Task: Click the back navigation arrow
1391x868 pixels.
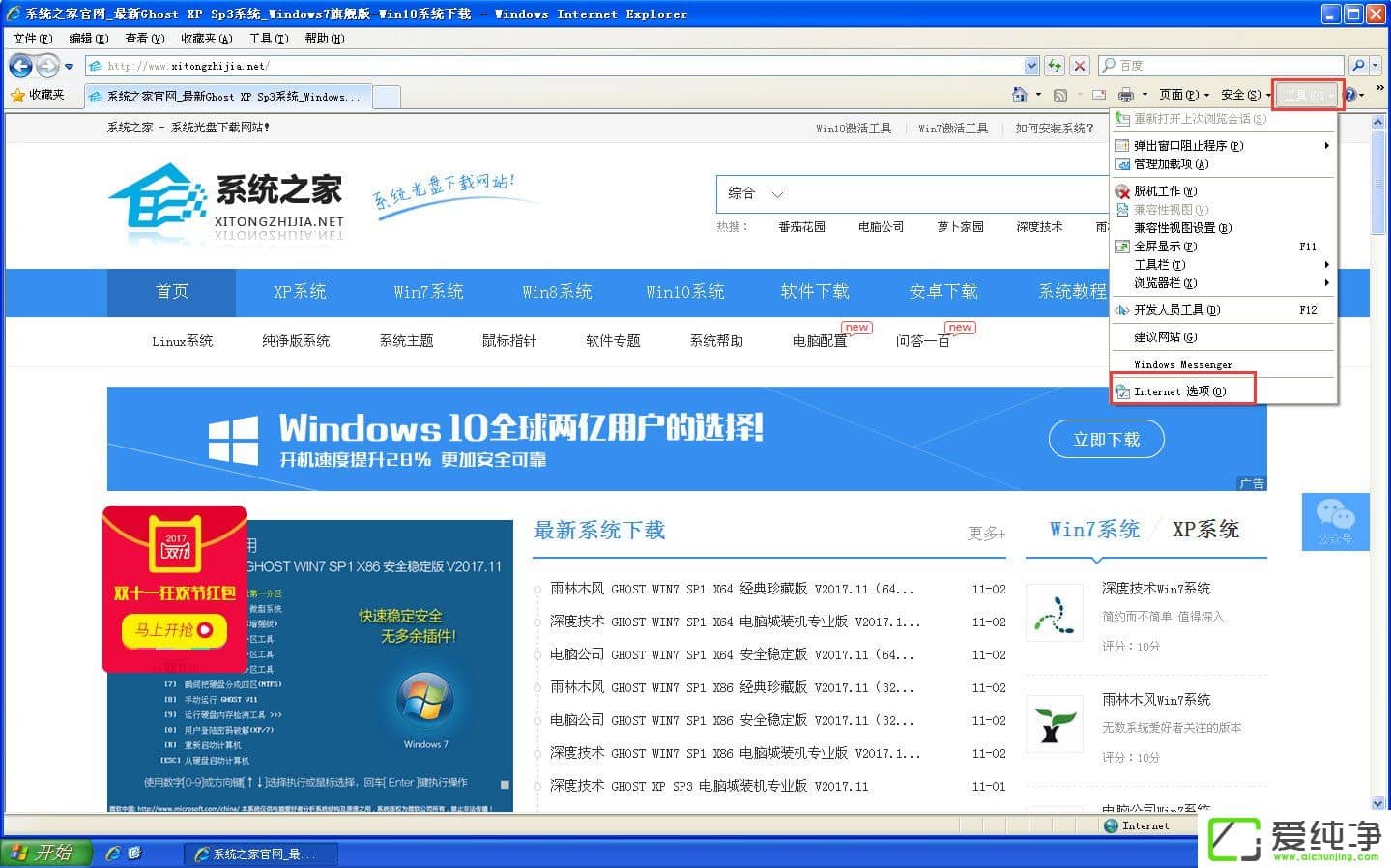Action: coord(21,66)
